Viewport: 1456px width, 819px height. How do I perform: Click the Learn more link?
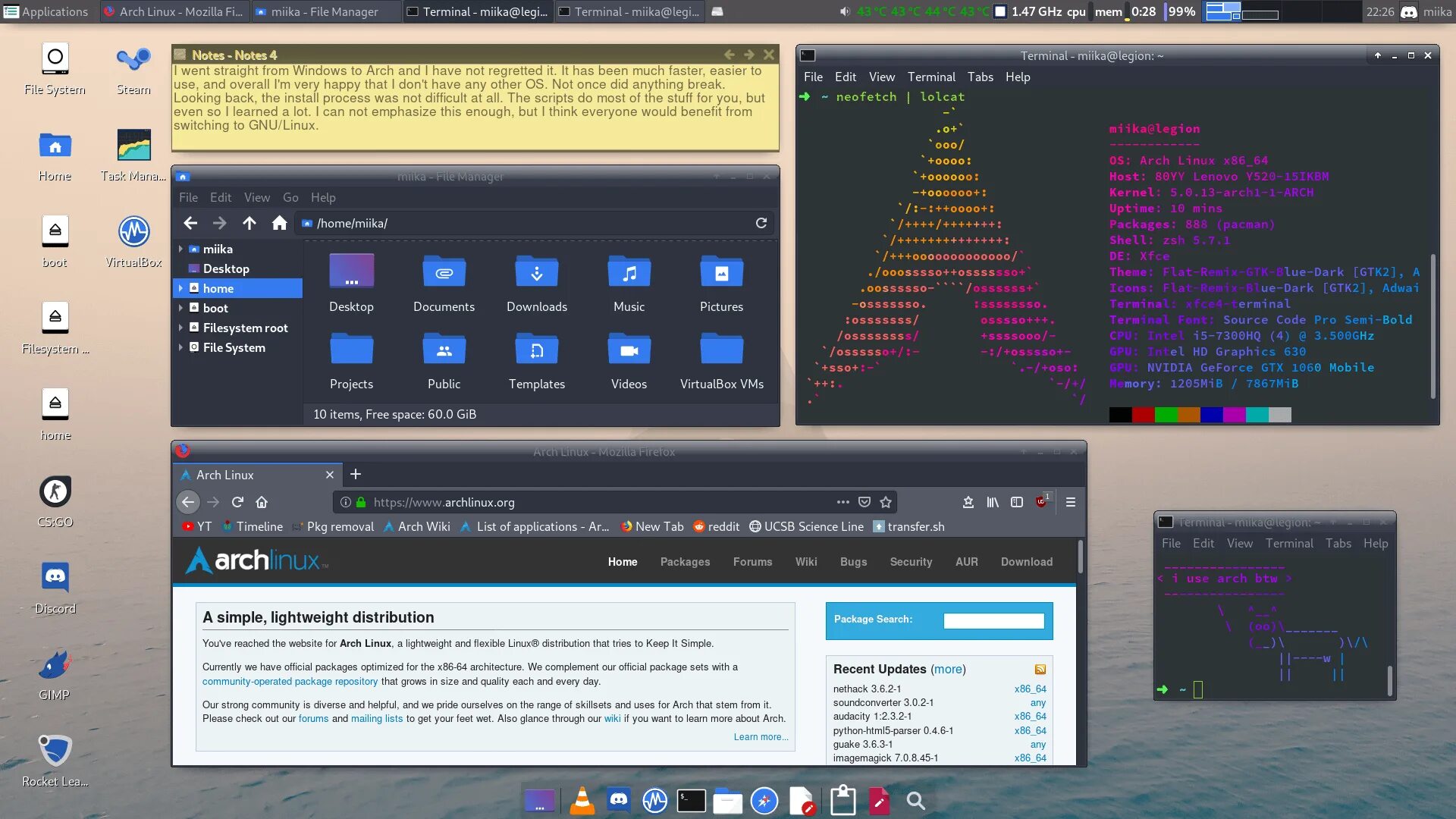coord(761,737)
